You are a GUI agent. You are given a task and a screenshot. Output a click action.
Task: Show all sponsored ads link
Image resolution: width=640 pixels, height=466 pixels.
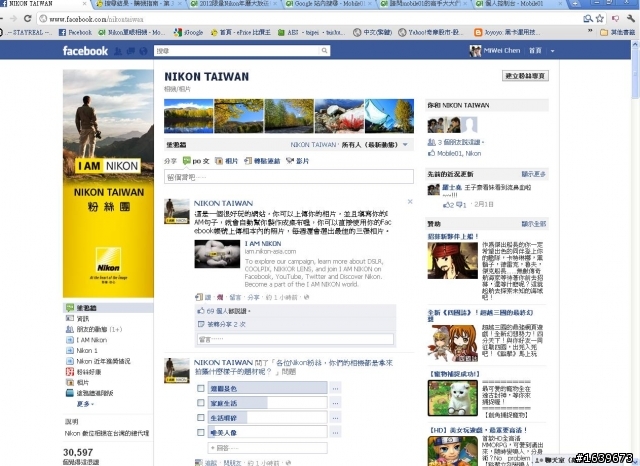(533, 224)
